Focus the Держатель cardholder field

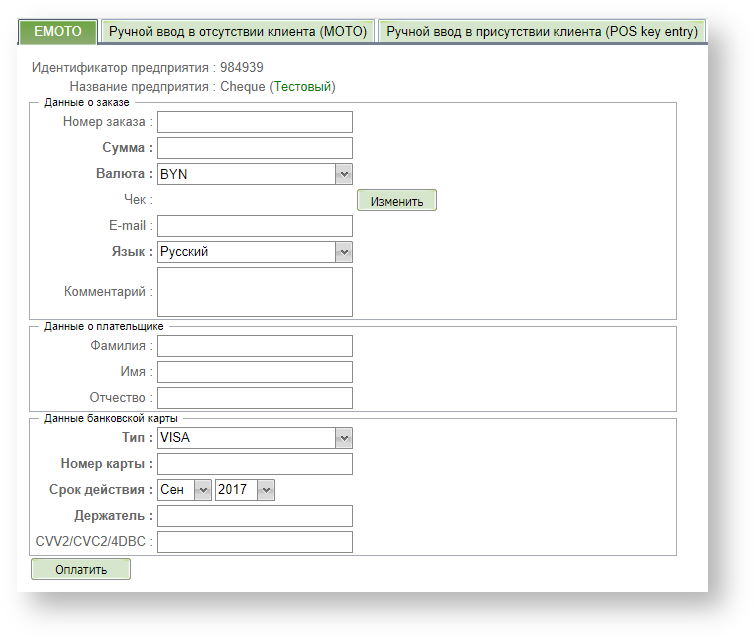point(255,516)
